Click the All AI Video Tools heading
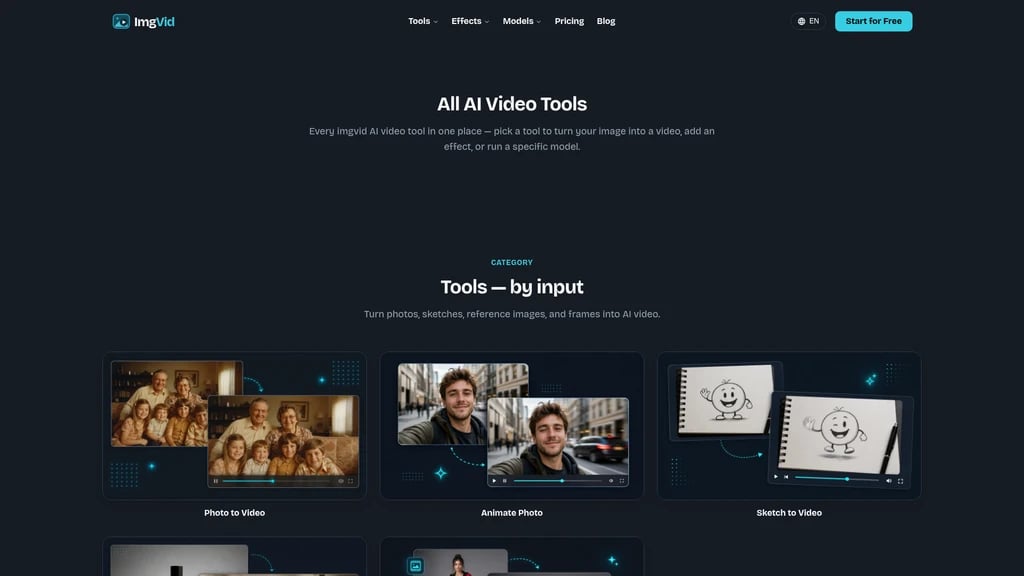 [x=511, y=104]
